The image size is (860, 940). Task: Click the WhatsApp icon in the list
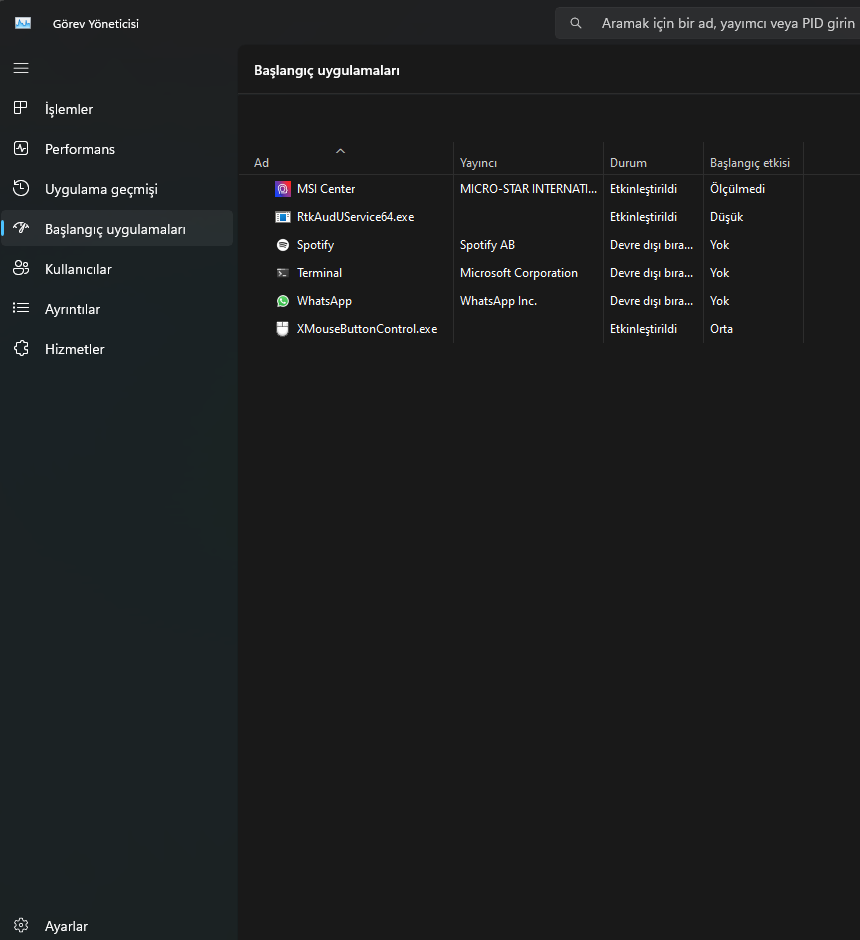click(283, 301)
